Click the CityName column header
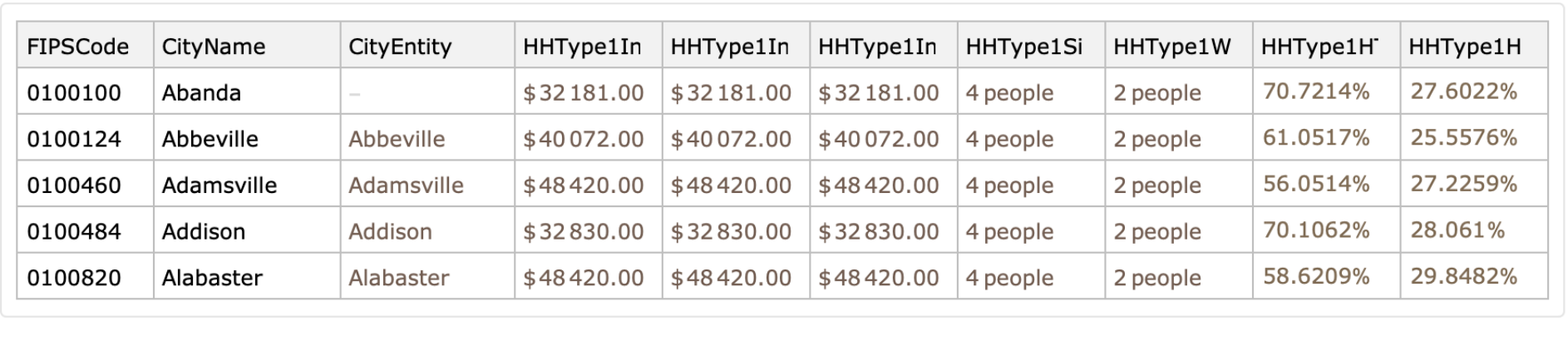 213,47
